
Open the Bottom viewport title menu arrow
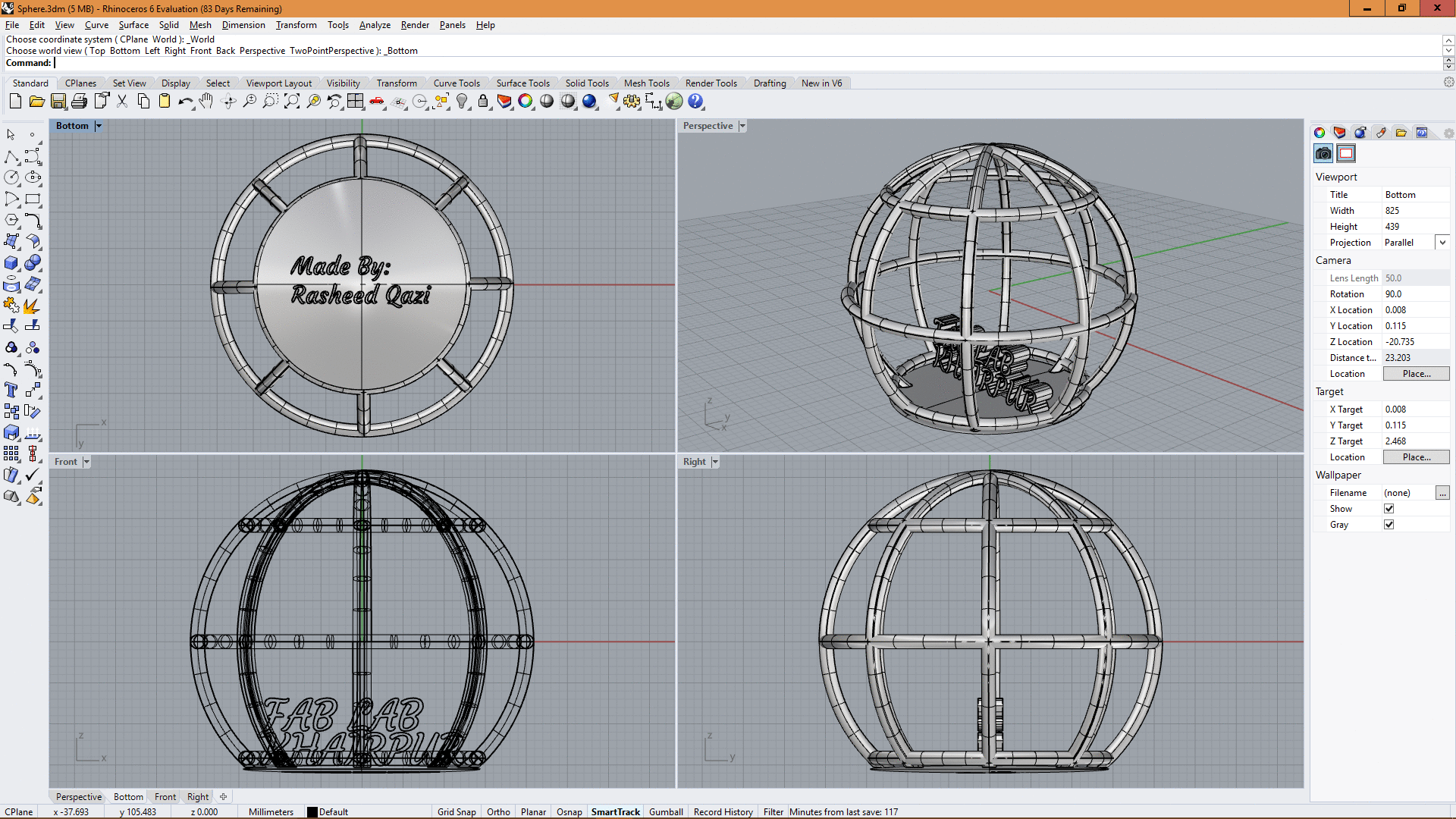click(x=99, y=126)
